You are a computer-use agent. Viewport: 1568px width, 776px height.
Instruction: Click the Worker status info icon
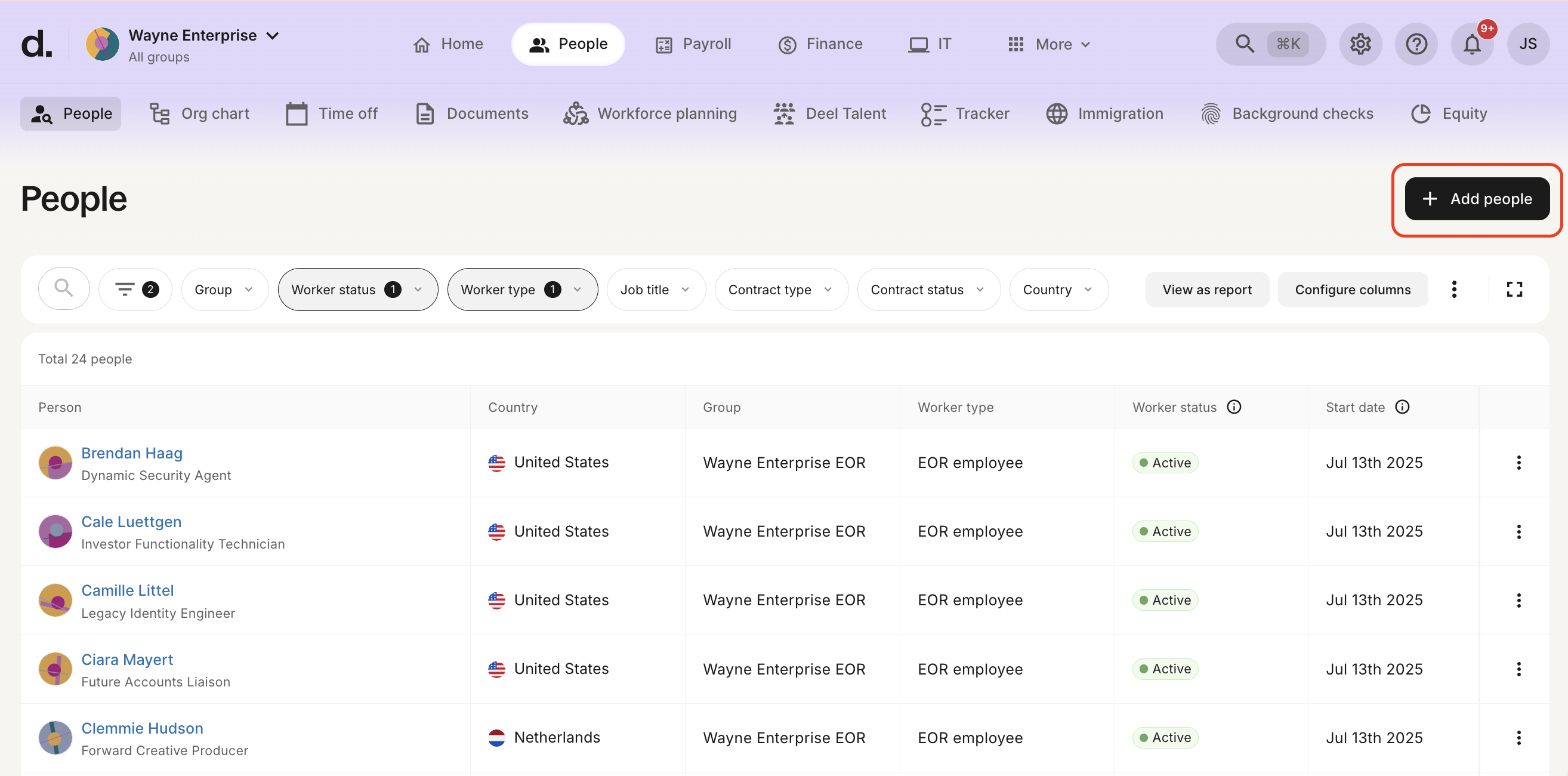point(1233,407)
